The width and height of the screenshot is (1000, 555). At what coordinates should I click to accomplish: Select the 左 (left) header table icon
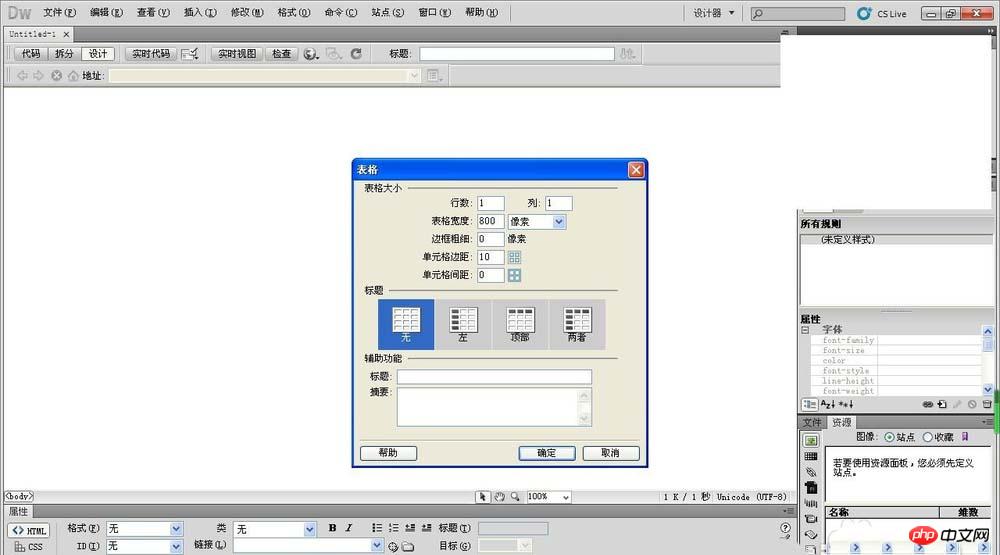click(463, 324)
